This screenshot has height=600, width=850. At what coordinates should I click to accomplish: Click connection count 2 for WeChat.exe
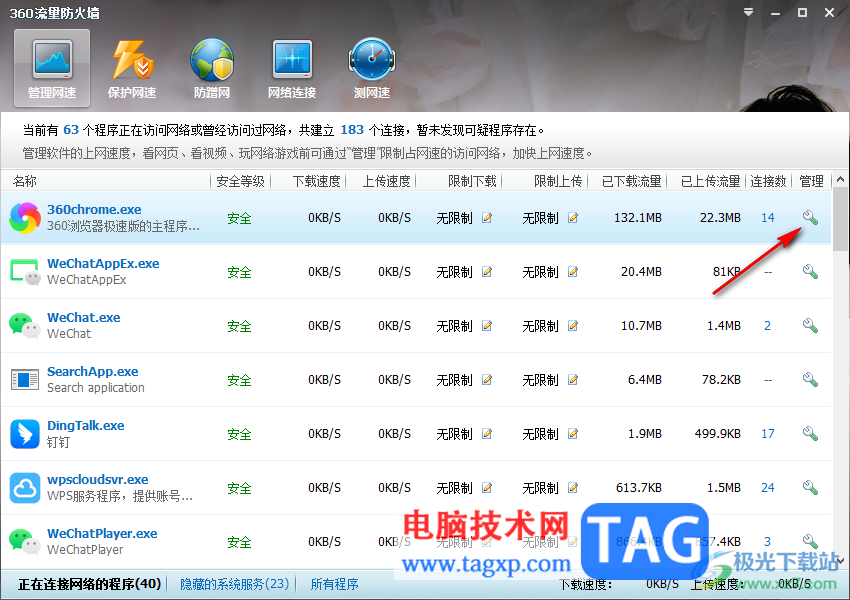(768, 326)
